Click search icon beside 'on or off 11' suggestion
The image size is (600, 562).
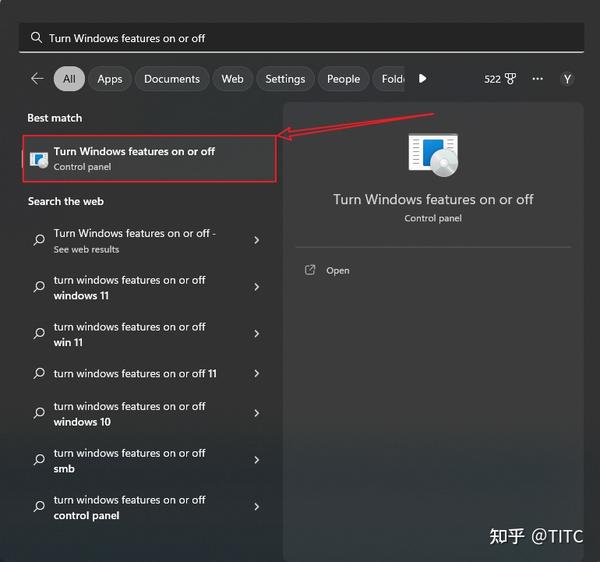(x=39, y=373)
